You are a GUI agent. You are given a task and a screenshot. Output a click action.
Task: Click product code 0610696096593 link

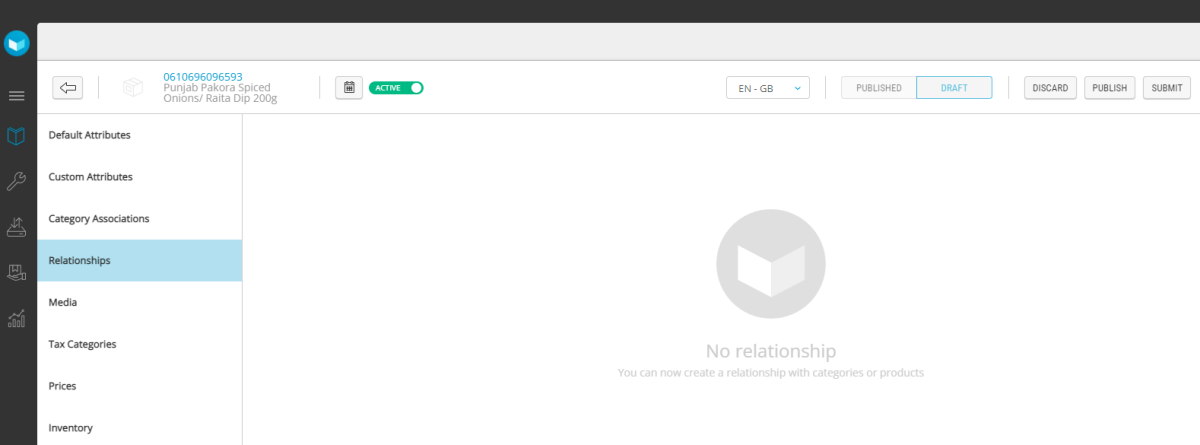tap(202, 77)
